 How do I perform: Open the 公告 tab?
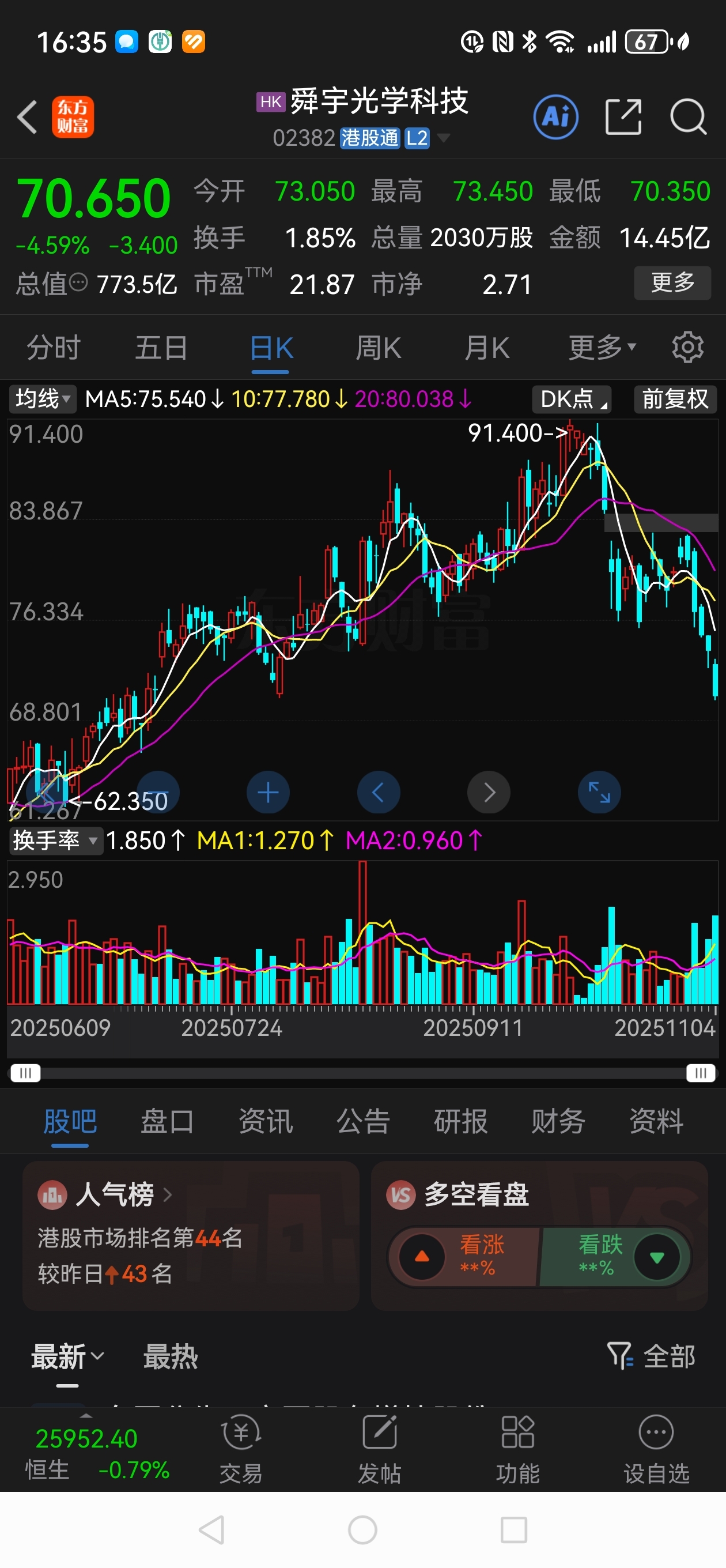362,1121
